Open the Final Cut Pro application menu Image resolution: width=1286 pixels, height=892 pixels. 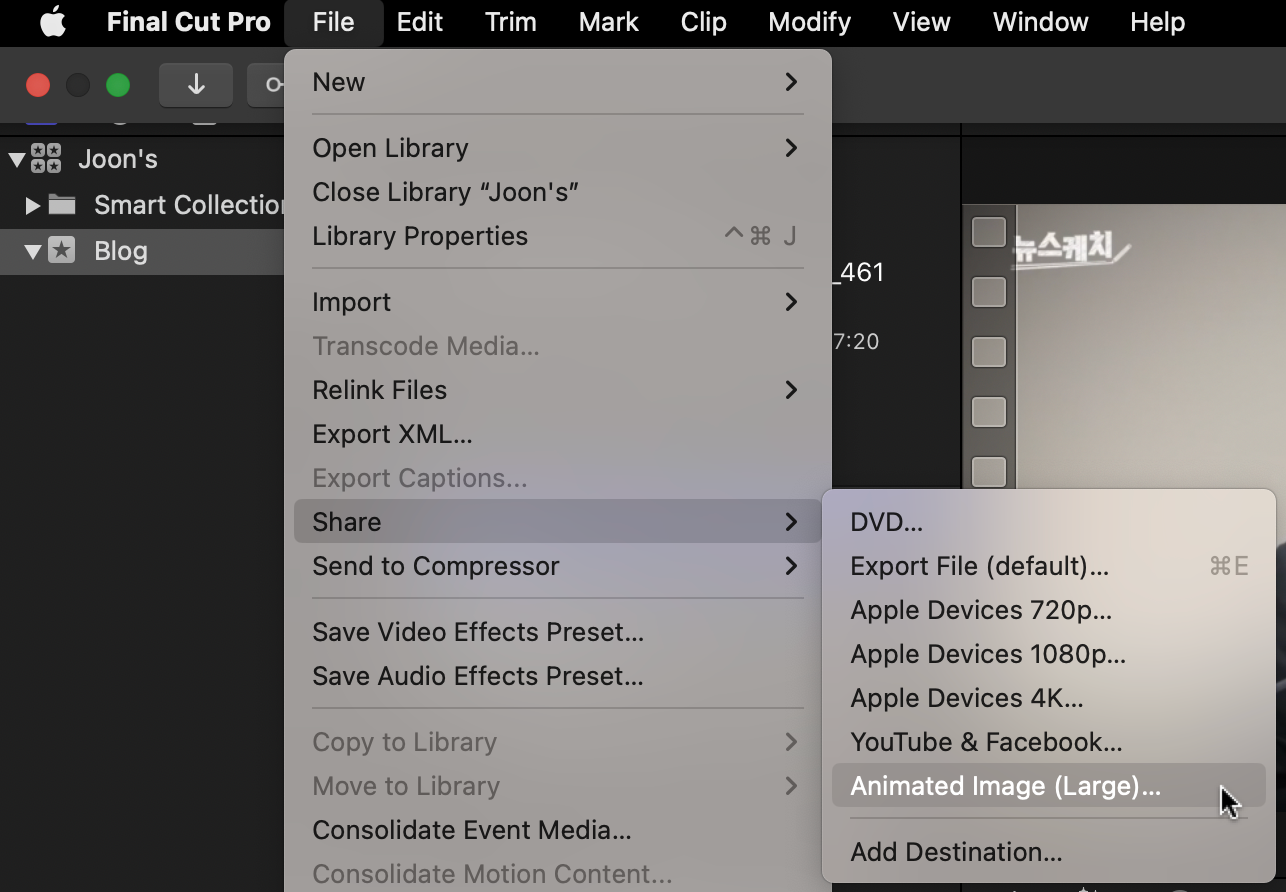(188, 22)
